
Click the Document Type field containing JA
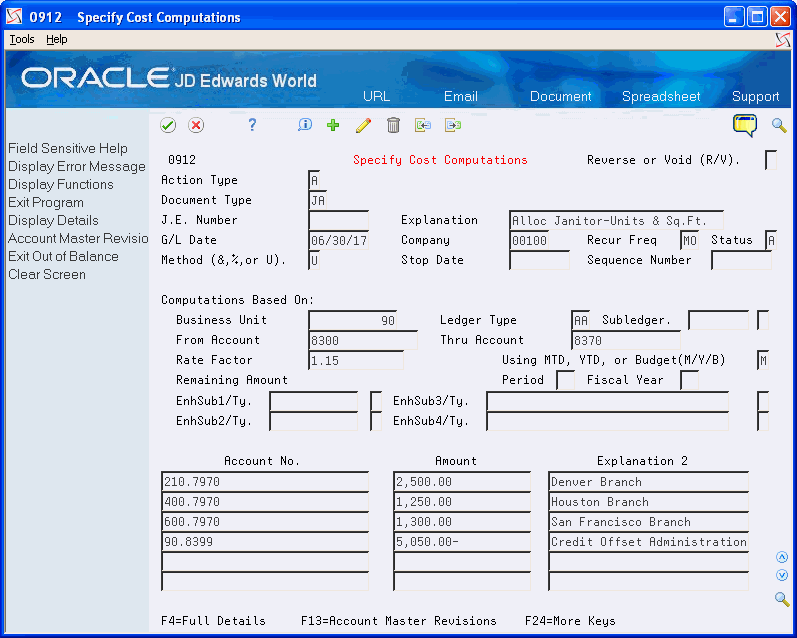(x=318, y=200)
